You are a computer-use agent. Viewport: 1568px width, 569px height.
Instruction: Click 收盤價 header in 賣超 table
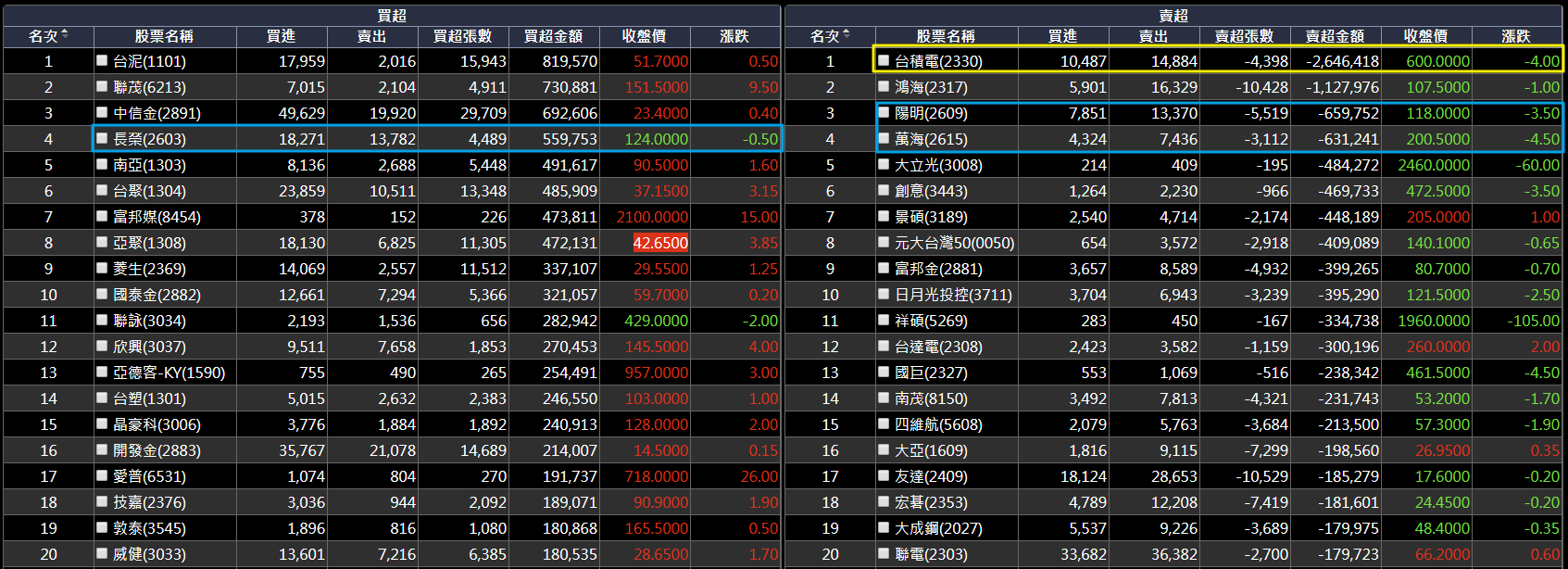[1426, 36]
